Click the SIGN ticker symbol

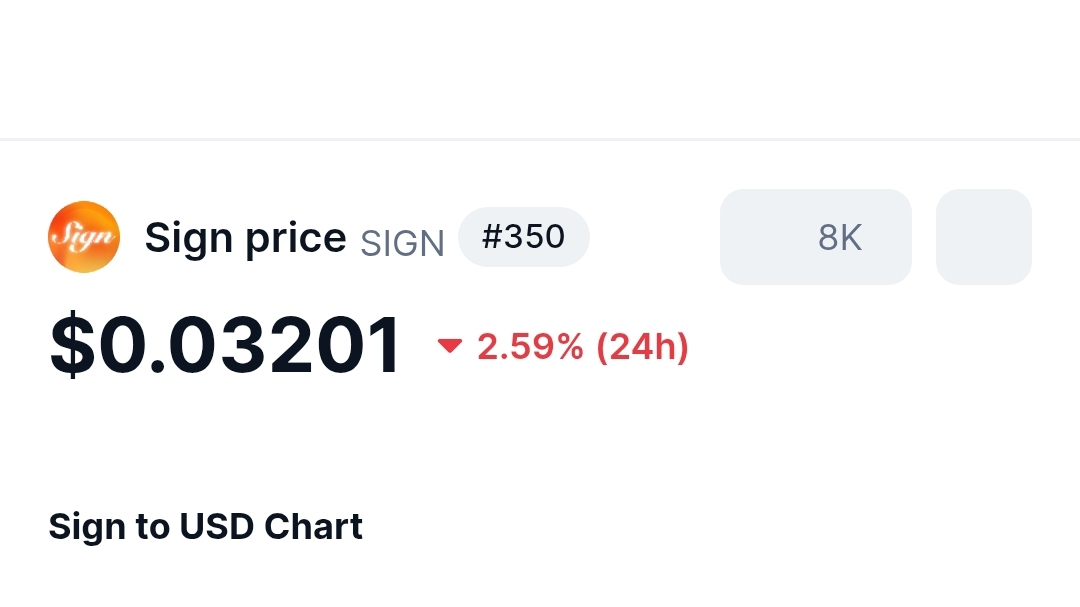[402, 243]
